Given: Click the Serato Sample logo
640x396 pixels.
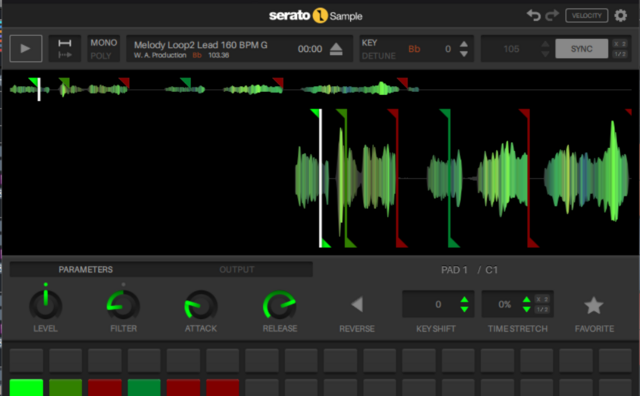Looking at the screenshot, I should 316,16.
